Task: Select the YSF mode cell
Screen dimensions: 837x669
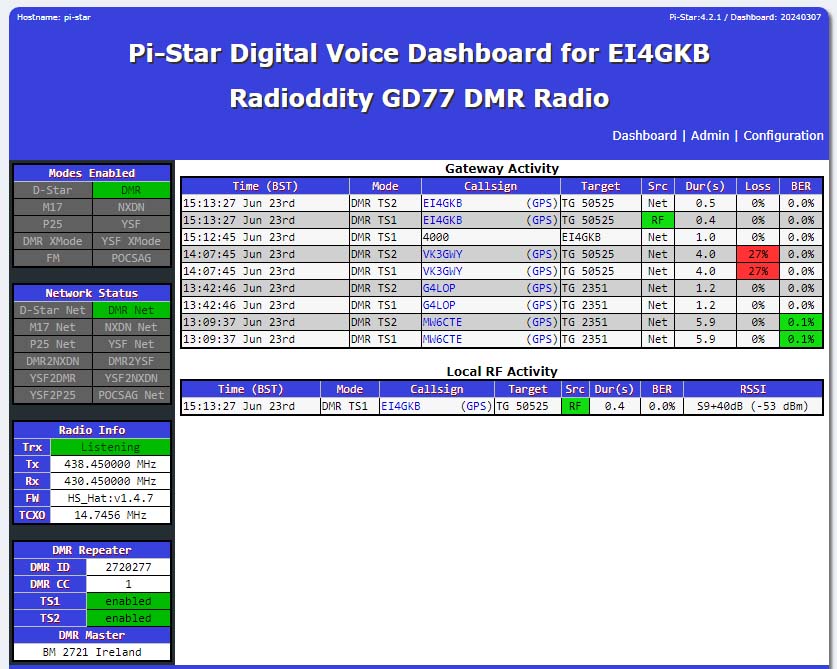Action: (131, 224)
